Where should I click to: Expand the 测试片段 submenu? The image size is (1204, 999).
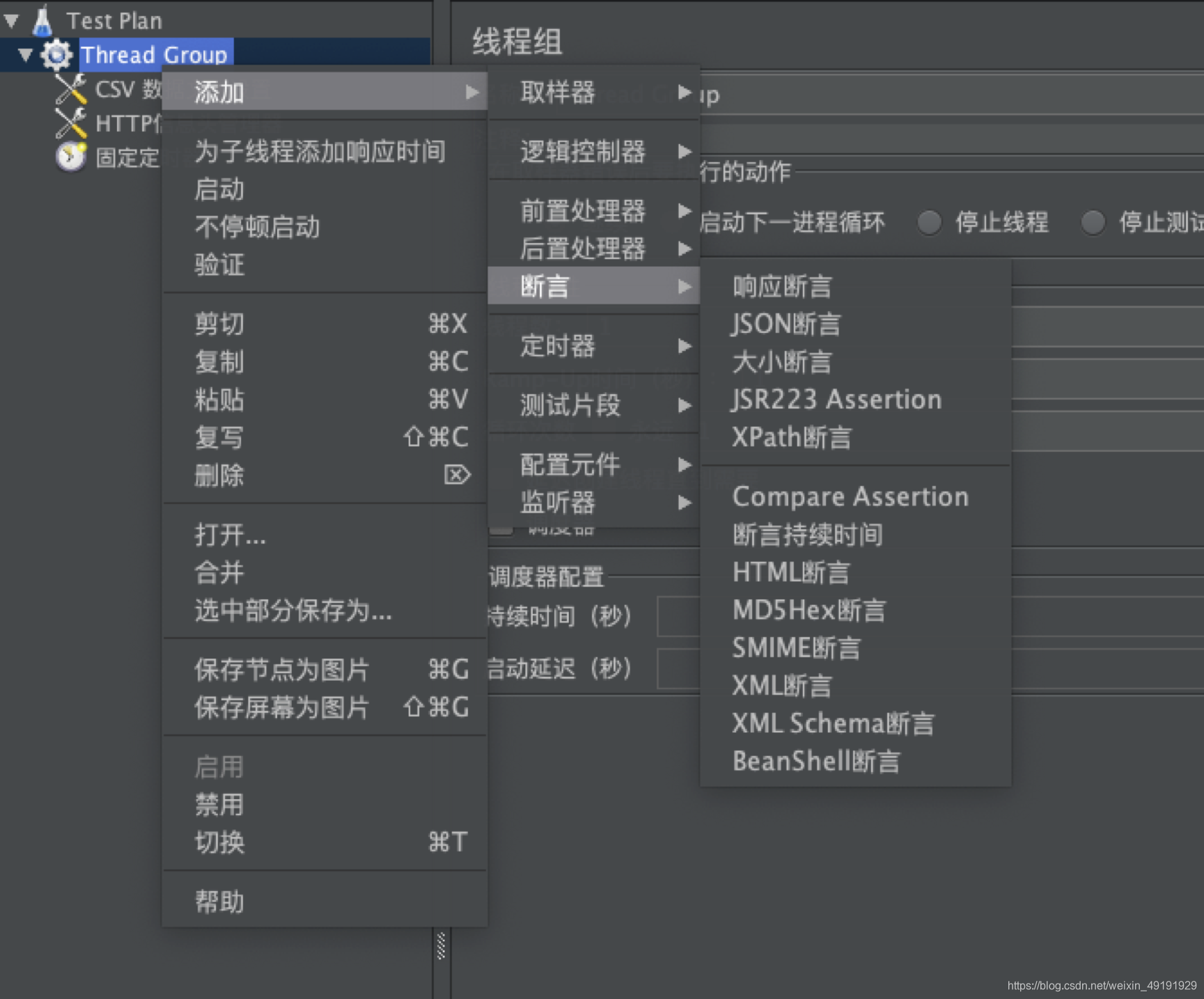click(594, 404)
